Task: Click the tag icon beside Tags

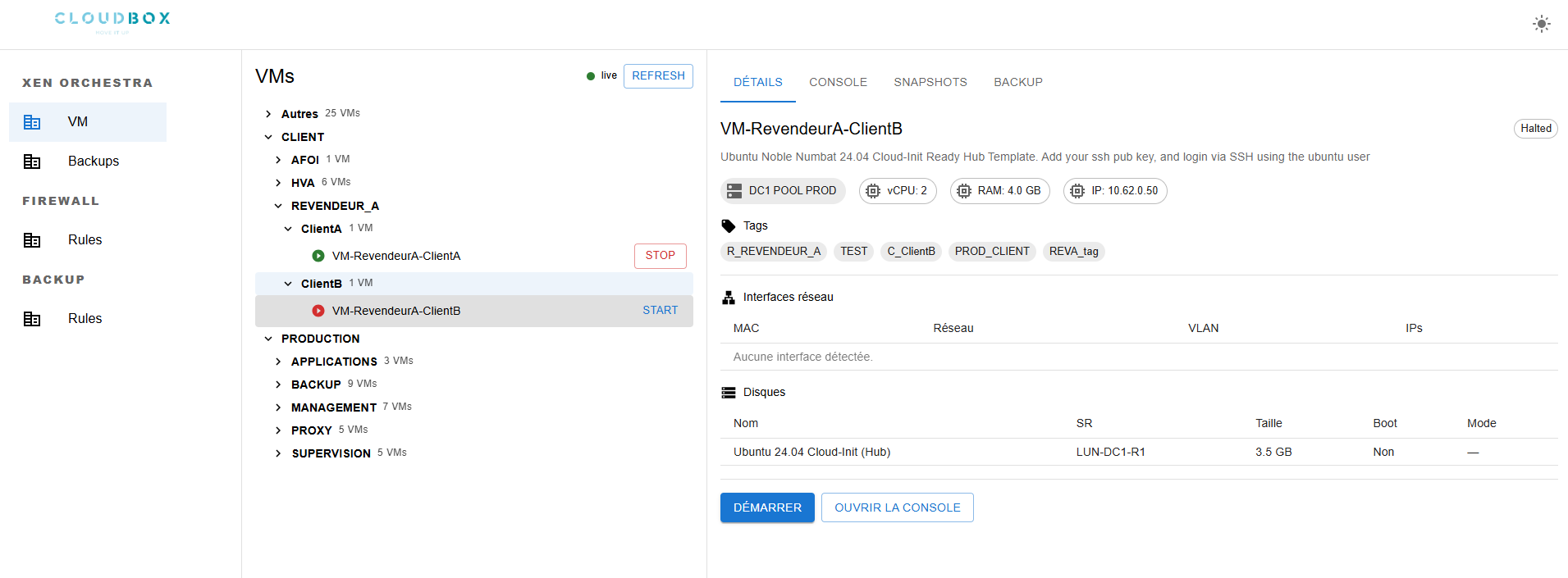Action: pyautogui.click(x=728, y=226)
